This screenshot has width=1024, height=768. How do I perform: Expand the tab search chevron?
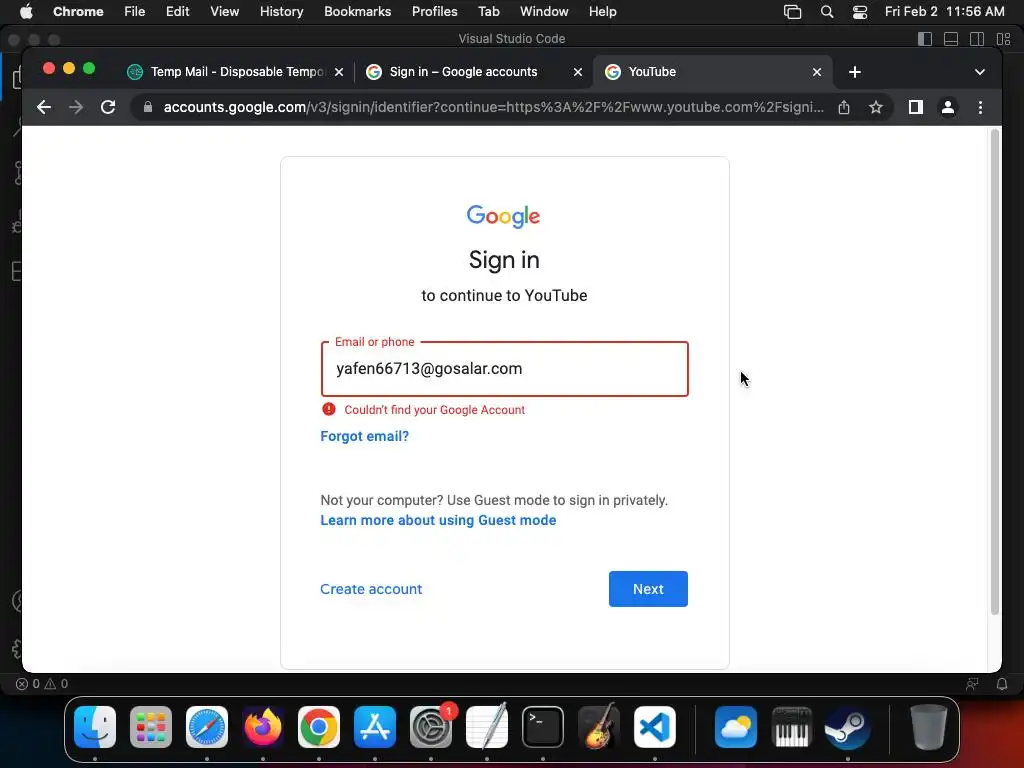click(980, 72)
